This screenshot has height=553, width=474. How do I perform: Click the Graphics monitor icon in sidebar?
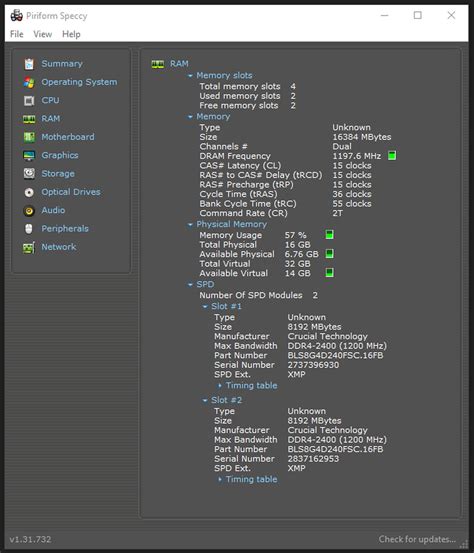click(x=29, y=156)
